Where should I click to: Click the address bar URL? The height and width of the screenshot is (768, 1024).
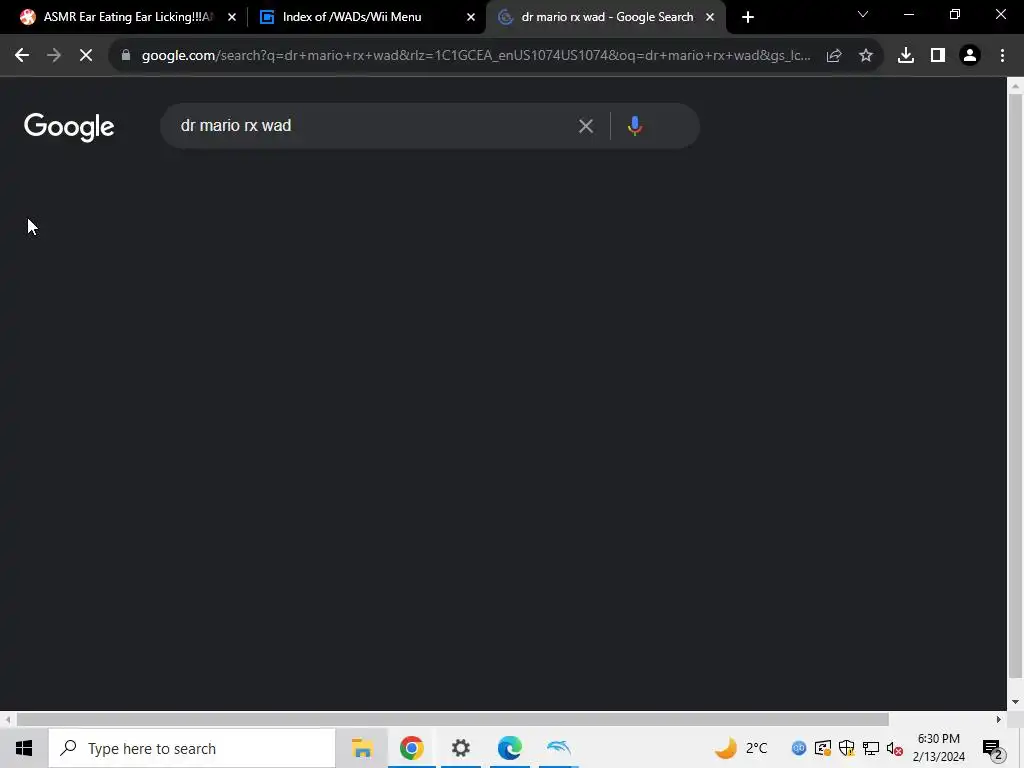(476, 56)
